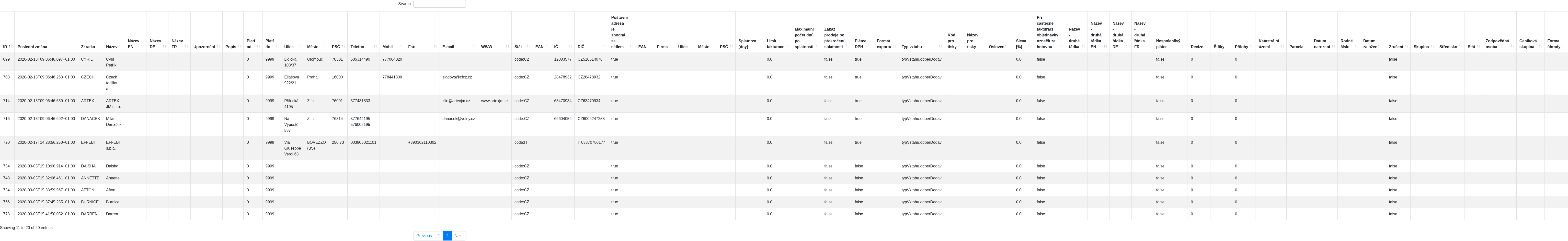Sort rows by Zkratka header
The width and height of the screenshot is (1568, 241).
tap(91, 32)
